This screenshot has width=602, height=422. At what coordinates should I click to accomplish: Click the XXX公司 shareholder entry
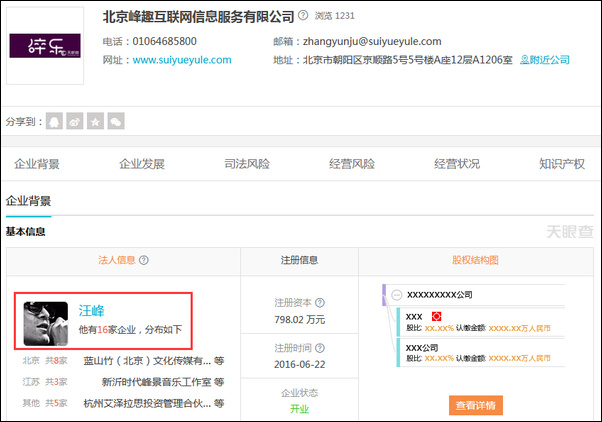coord(422,348)
